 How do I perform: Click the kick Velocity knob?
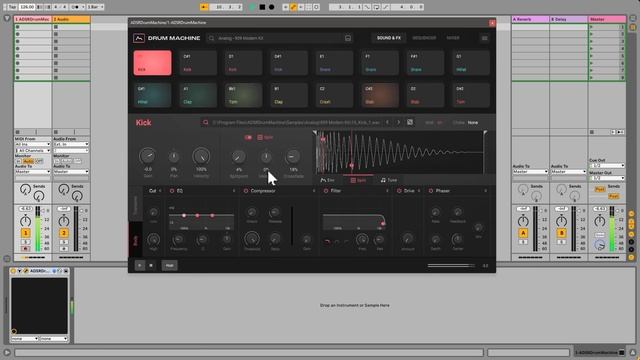coord(201,156)
